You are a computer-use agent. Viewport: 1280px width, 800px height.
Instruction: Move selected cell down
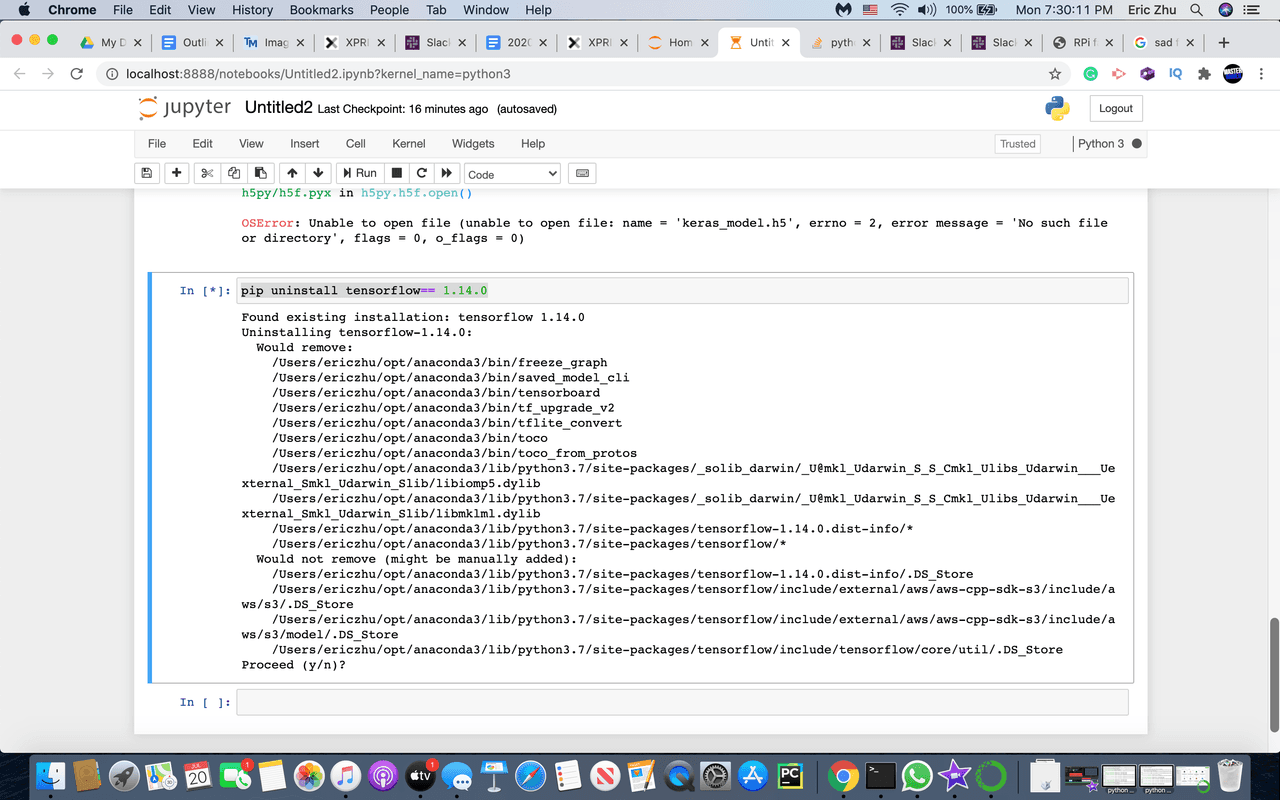click(318, 173)
